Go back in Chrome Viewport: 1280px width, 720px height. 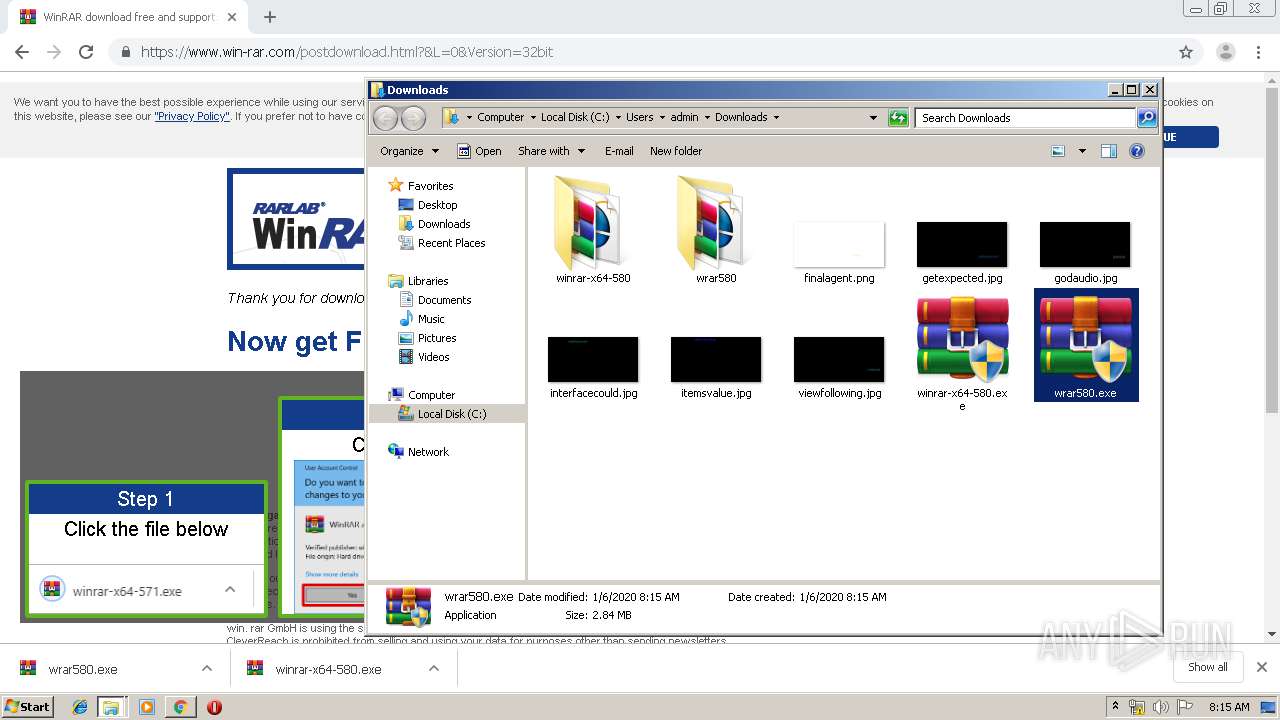coord(22,52)
